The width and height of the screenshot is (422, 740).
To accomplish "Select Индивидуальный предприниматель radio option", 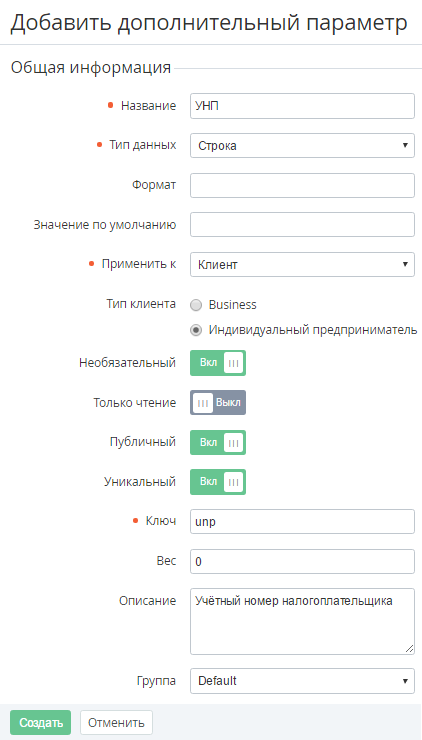I will click(x=196, y=330).
